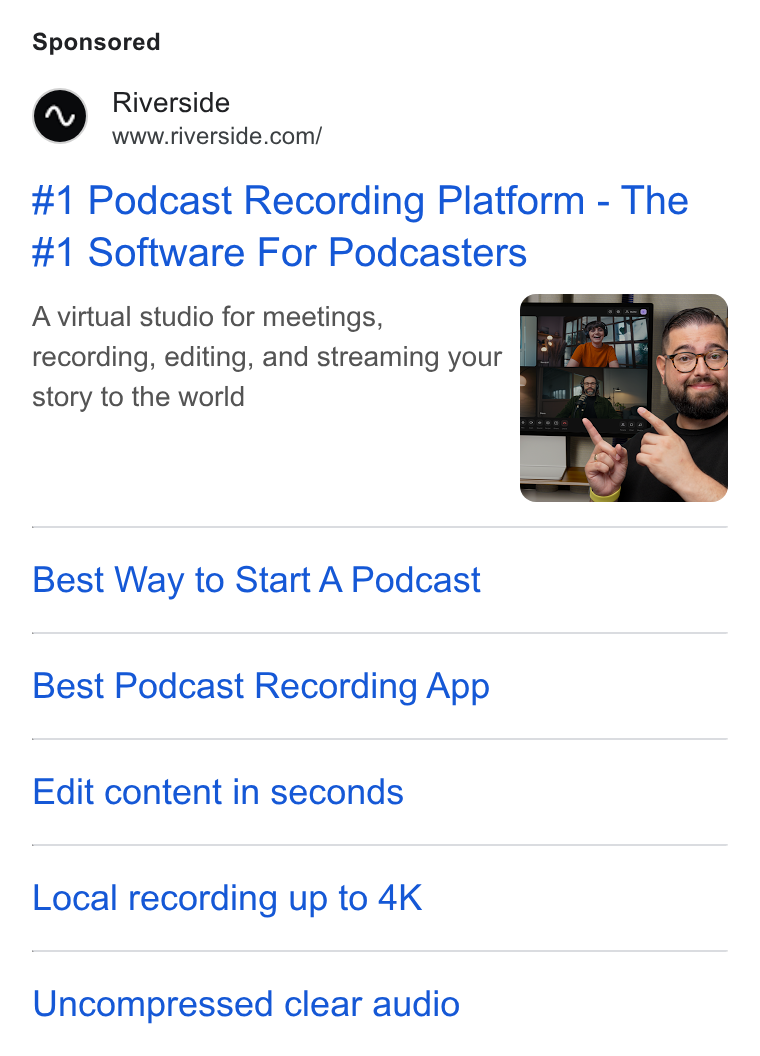This screenshot has height=1056, width=760.
Task: Open the Best Way to Start A Podcast link
Action: tap(256, 580)
